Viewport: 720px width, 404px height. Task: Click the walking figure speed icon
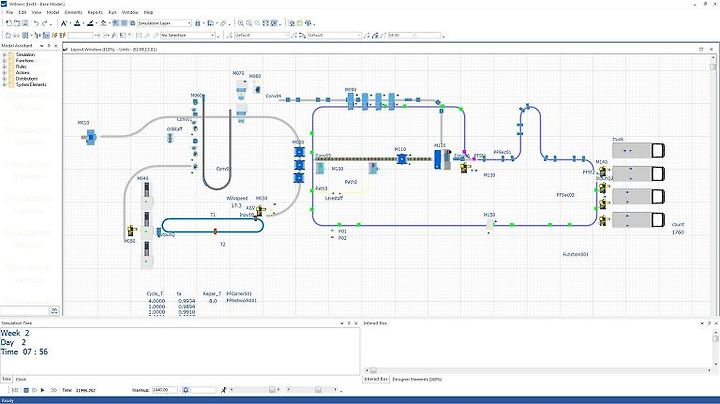coord(224,390)
